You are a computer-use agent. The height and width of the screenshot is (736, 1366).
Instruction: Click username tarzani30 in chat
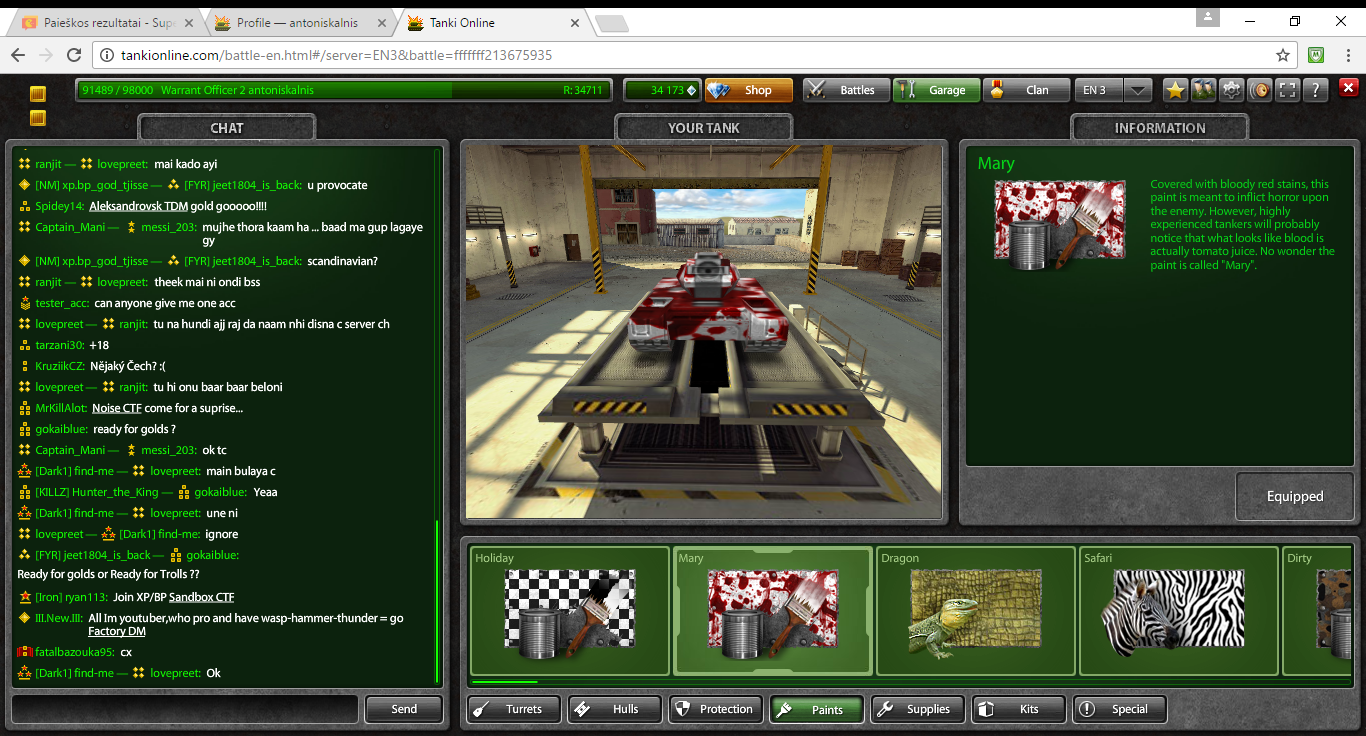click(60, 345)
